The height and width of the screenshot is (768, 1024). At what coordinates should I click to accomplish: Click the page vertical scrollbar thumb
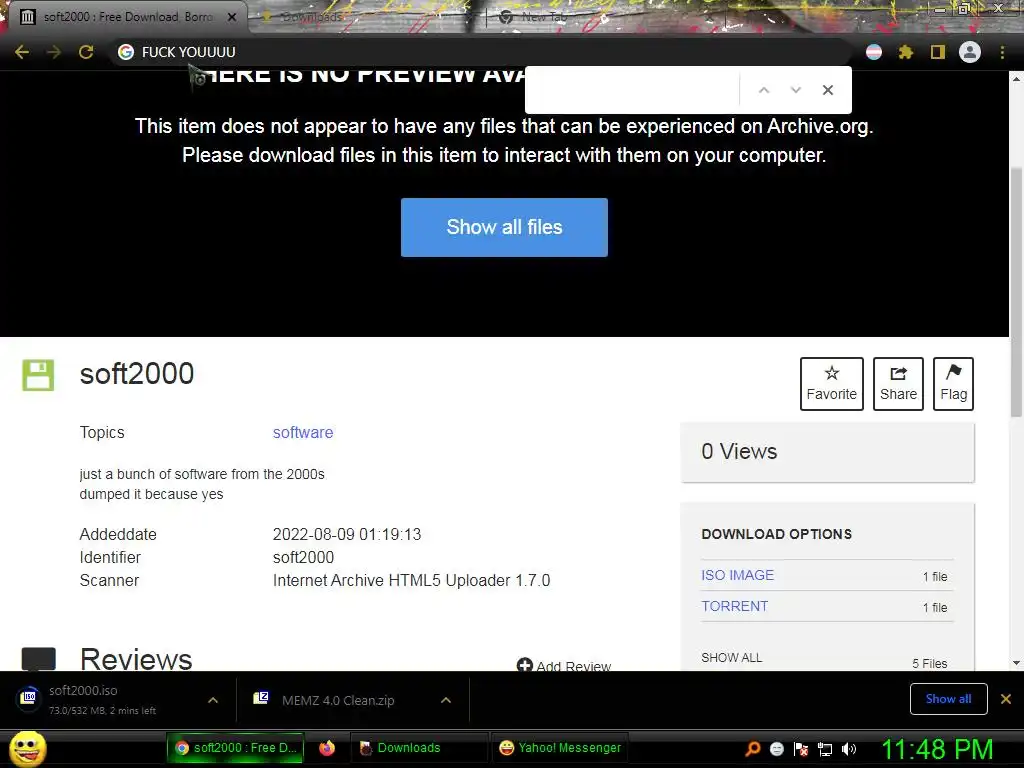[x=1016, y=291]
